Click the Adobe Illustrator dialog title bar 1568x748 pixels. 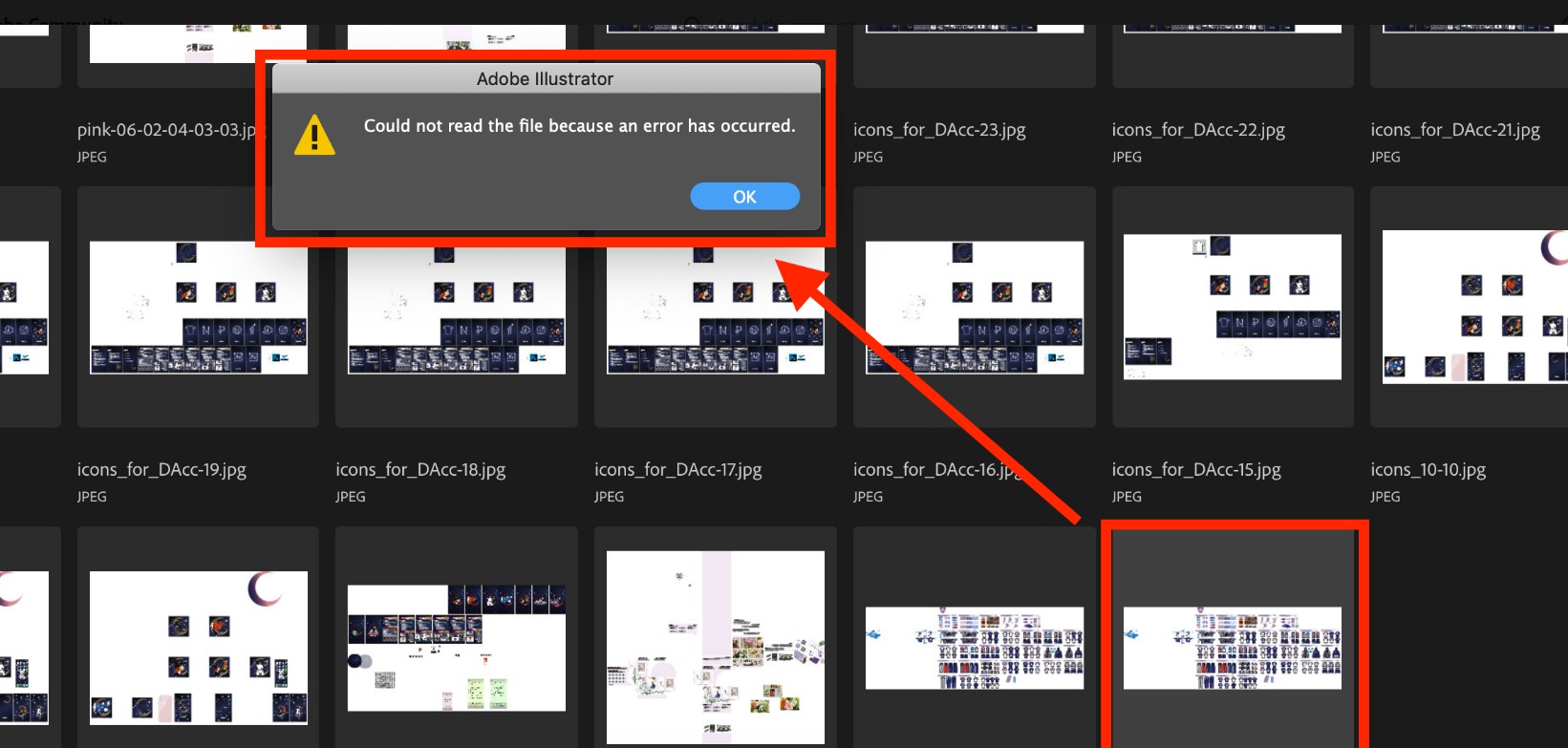545,79
